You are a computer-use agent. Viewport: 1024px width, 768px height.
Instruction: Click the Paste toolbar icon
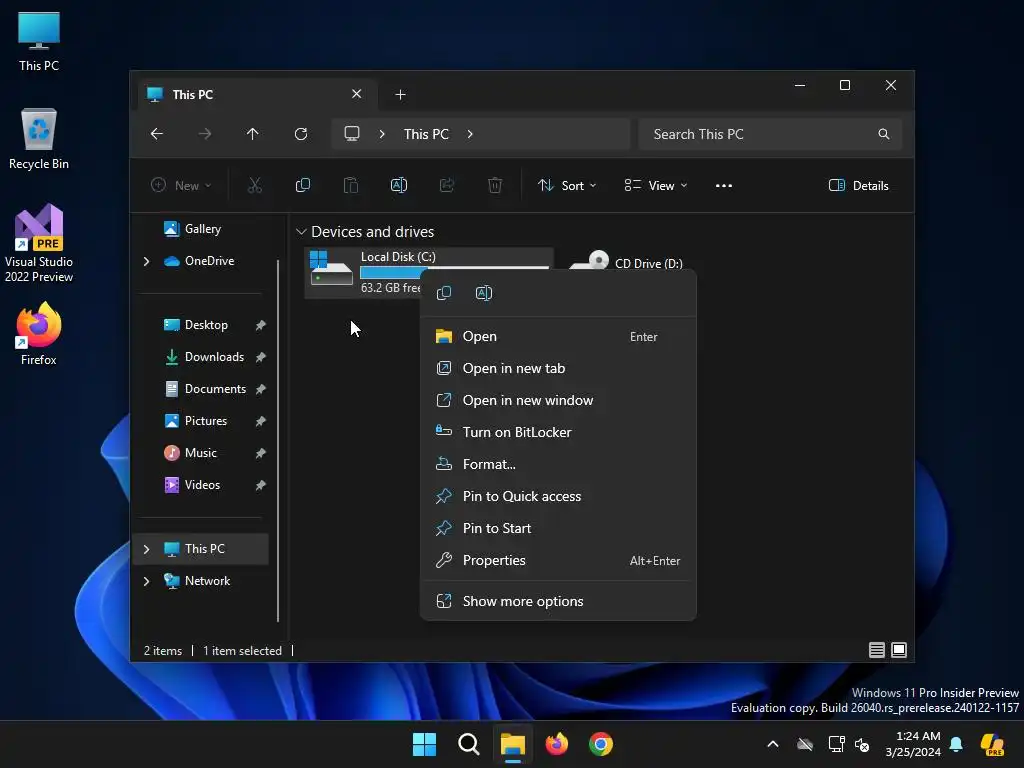351,185
